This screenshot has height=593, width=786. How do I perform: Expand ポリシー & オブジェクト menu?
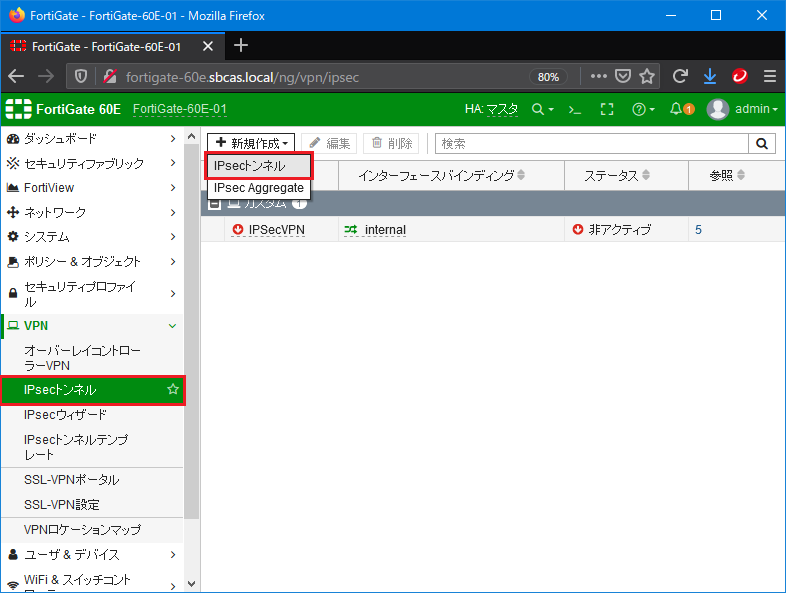[92, 261]
